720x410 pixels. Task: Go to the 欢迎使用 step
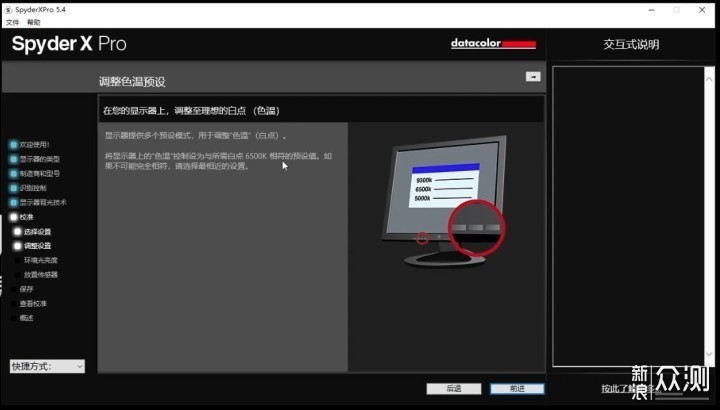coord(29,145)
